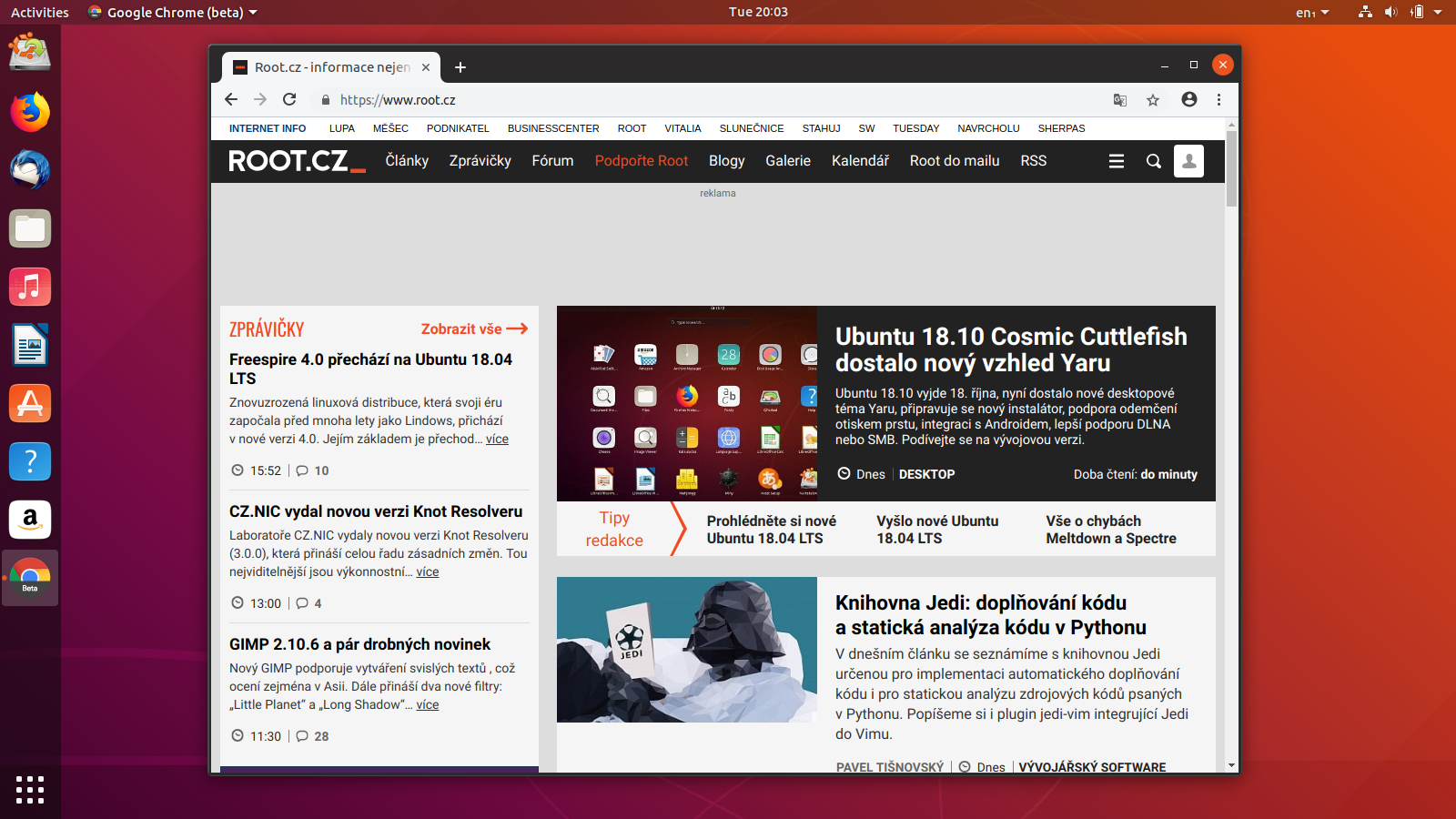Click the page vertical scrollbar thumb
The height and width of the screenshot is (819, 1456).
(x=1231, y=168)
